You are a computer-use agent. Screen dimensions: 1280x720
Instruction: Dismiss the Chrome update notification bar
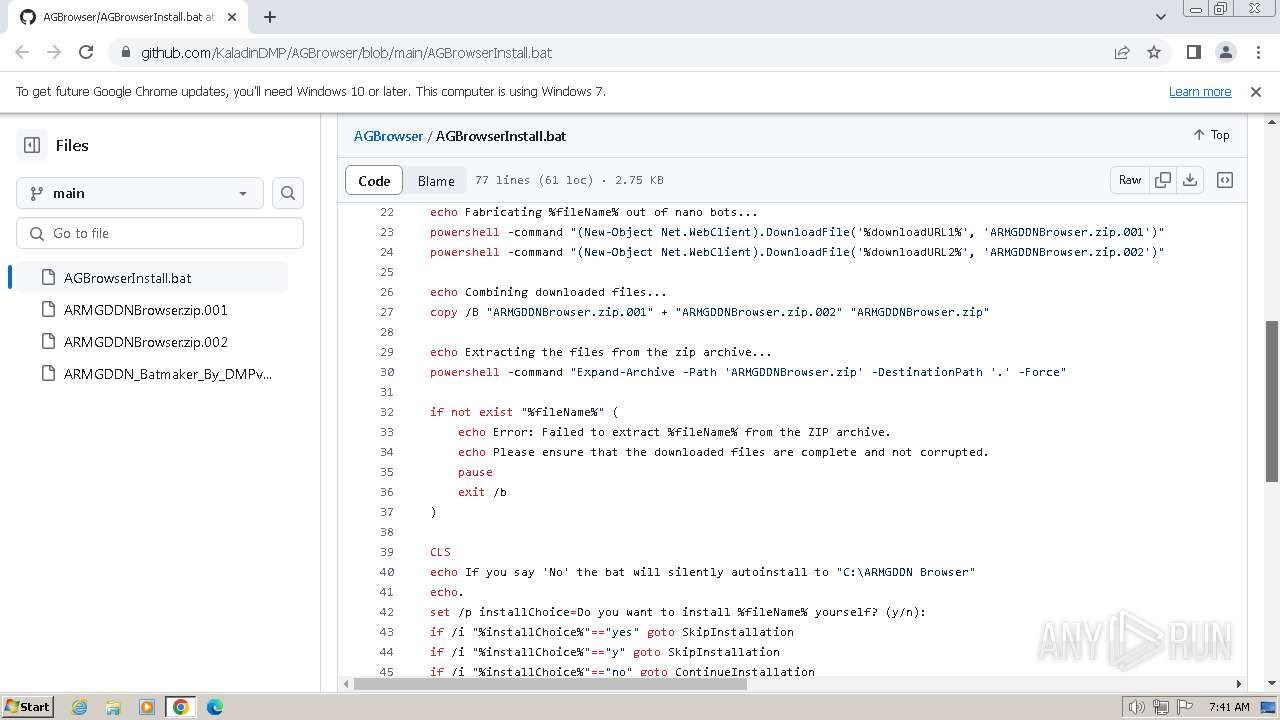coord(1256,91)
